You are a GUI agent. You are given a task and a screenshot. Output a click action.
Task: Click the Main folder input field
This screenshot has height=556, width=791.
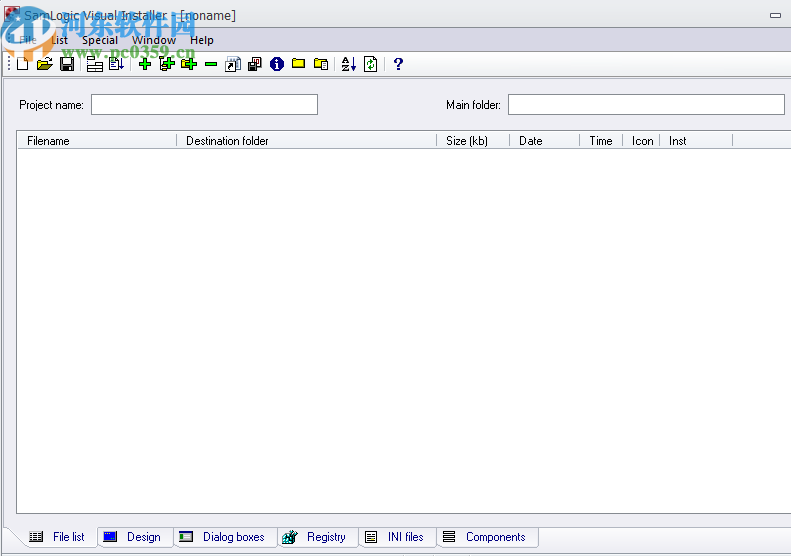(646, 104)
